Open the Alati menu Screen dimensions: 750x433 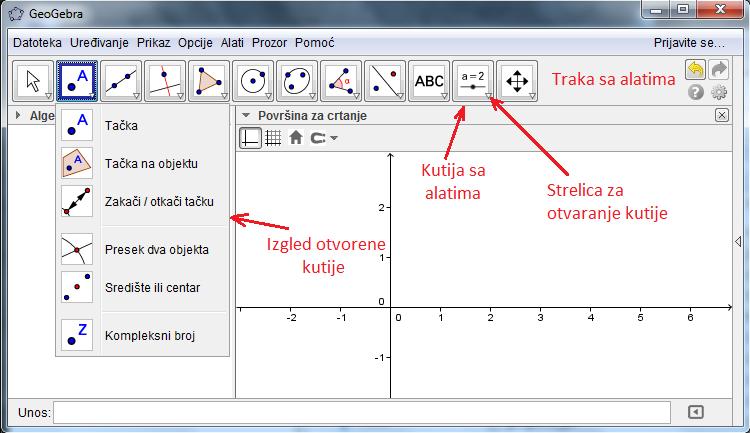pos(232,43)
